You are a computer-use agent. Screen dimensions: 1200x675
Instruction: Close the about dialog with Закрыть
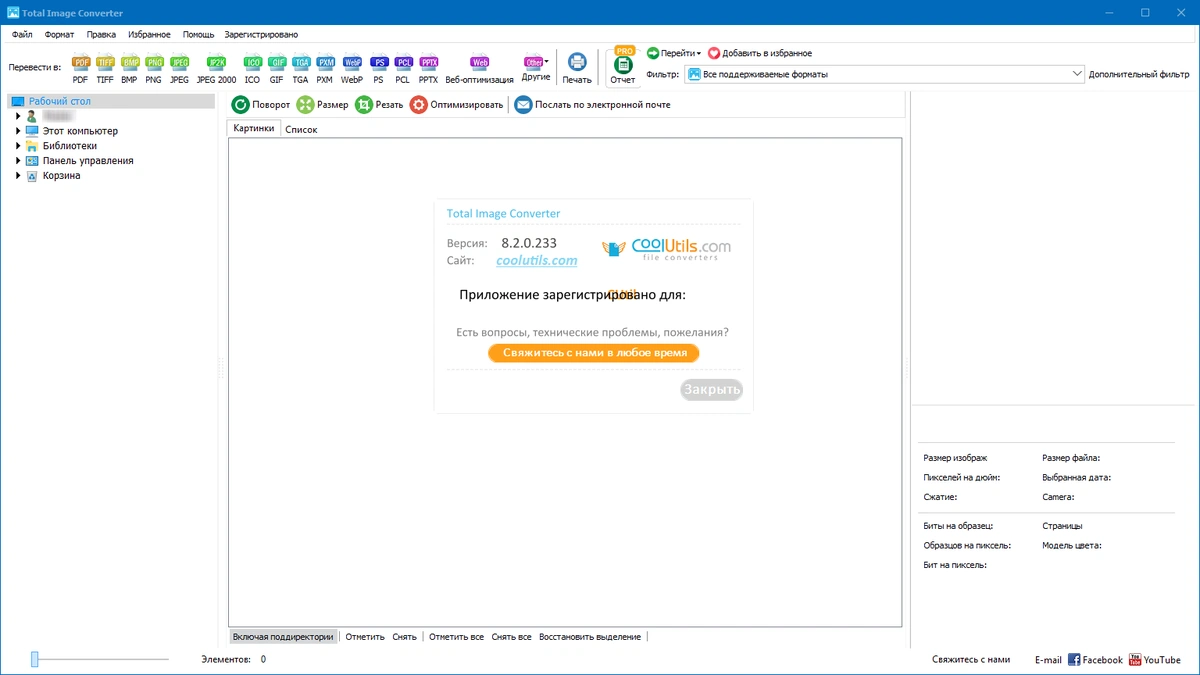point(712,390)
